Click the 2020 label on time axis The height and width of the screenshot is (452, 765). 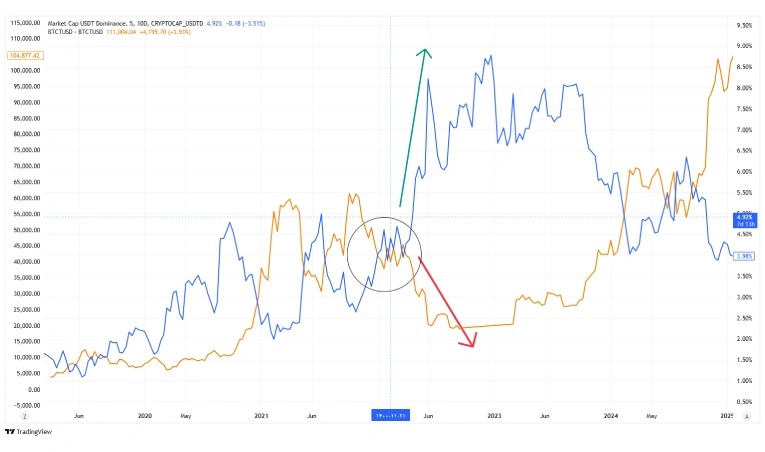point(144,414)
